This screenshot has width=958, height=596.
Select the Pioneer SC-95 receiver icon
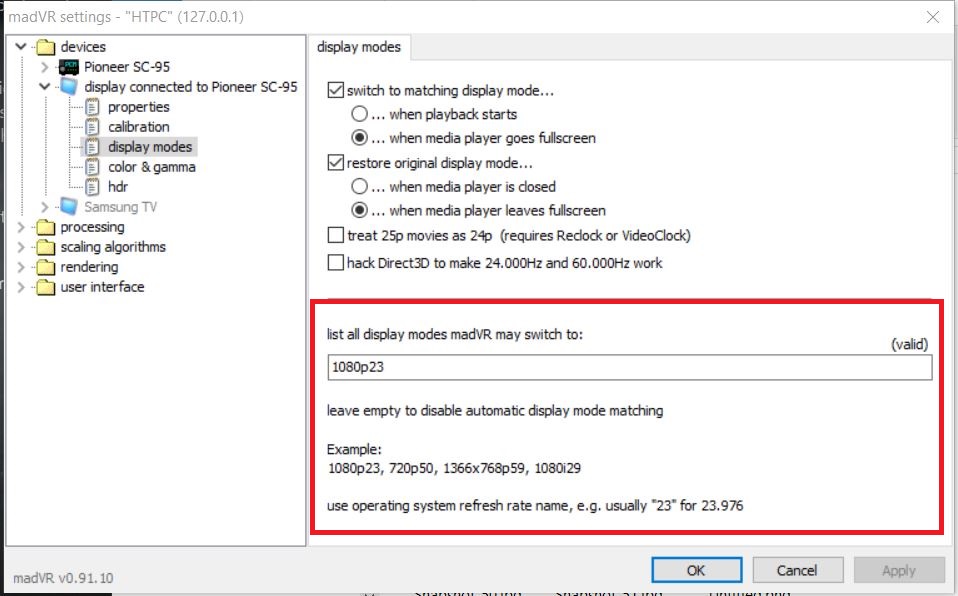68,66
